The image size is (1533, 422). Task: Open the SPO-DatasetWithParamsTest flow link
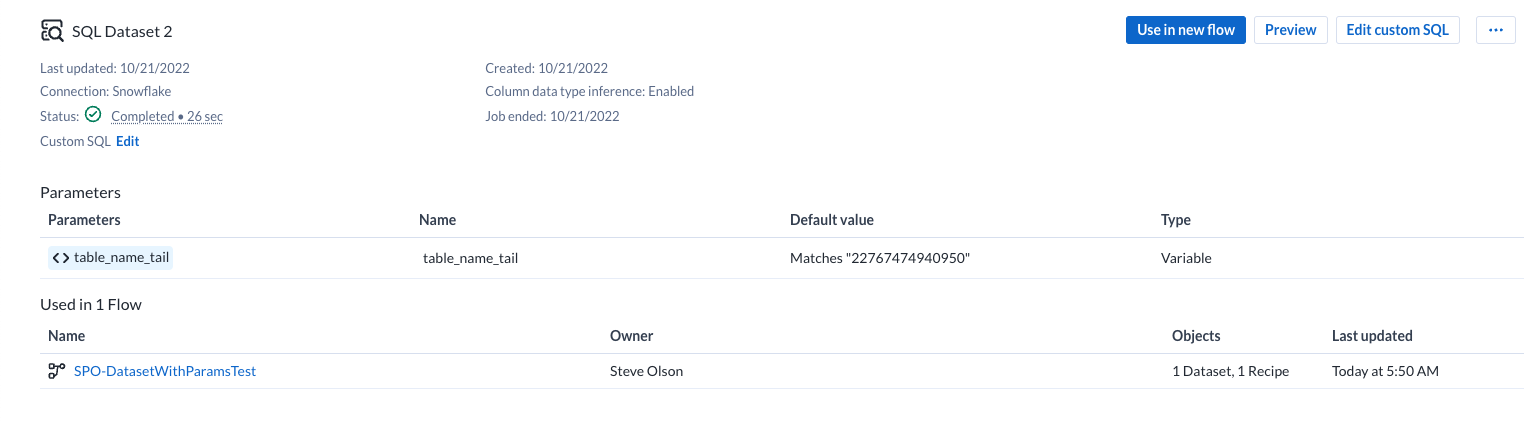click(x=165, y=371)
